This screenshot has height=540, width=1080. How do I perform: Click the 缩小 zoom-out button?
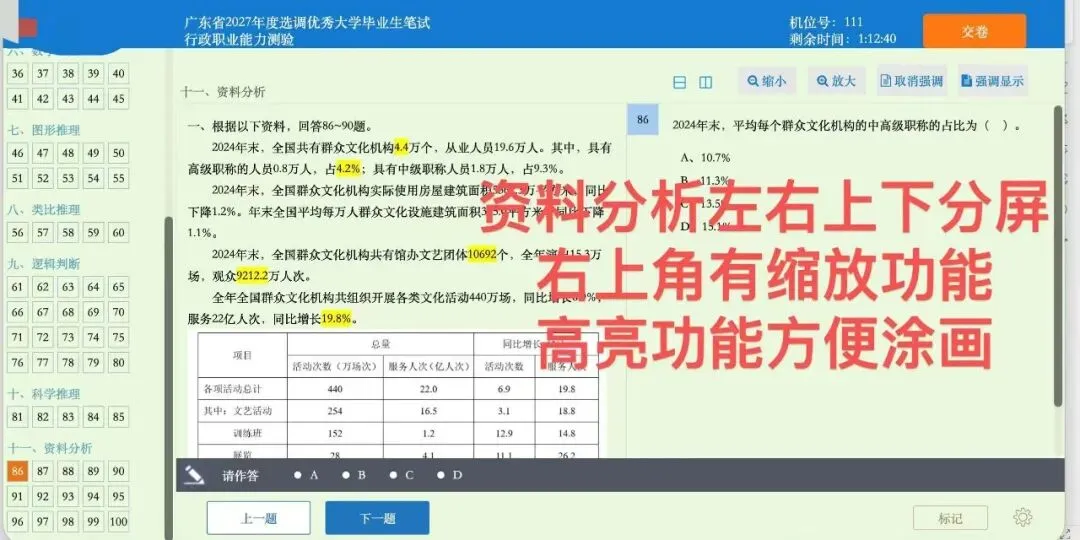[x=767, y=81]
